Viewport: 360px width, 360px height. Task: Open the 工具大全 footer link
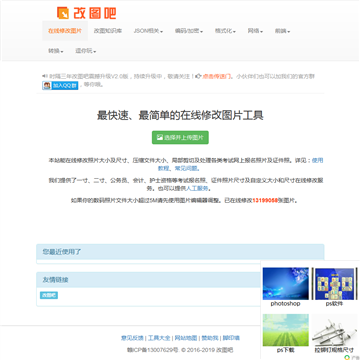159,338
